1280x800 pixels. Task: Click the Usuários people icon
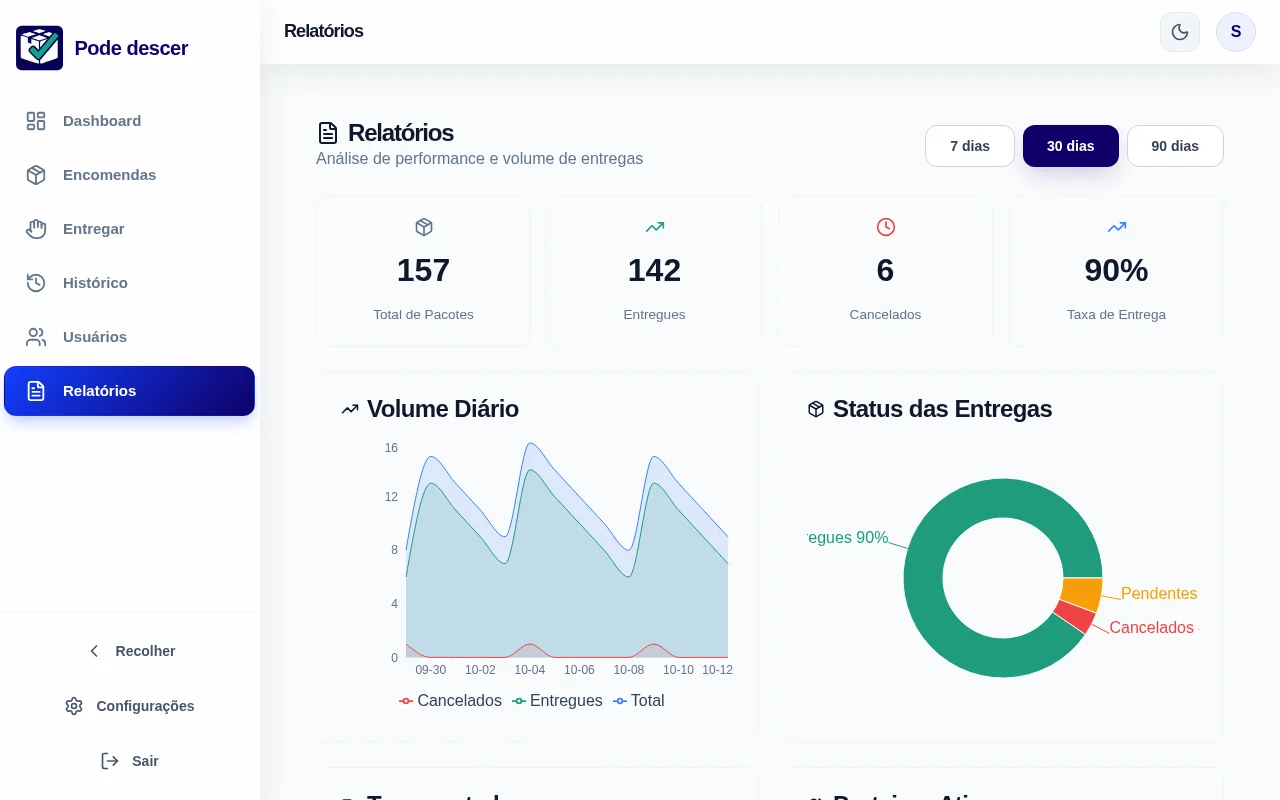[x=36, y=337]
